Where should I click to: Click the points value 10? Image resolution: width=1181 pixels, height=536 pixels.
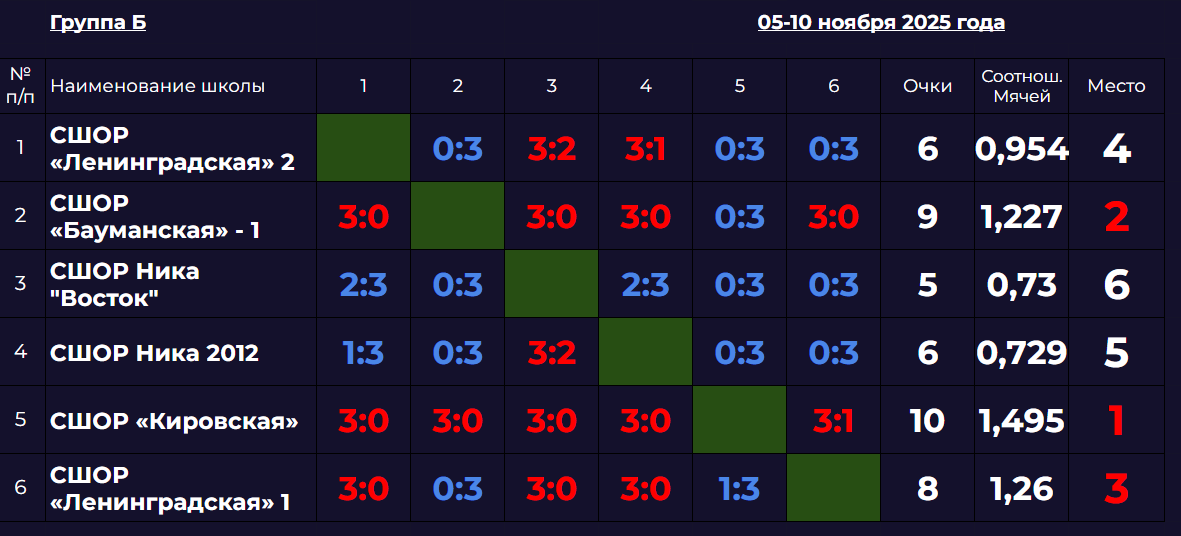(x=927, y=421)
